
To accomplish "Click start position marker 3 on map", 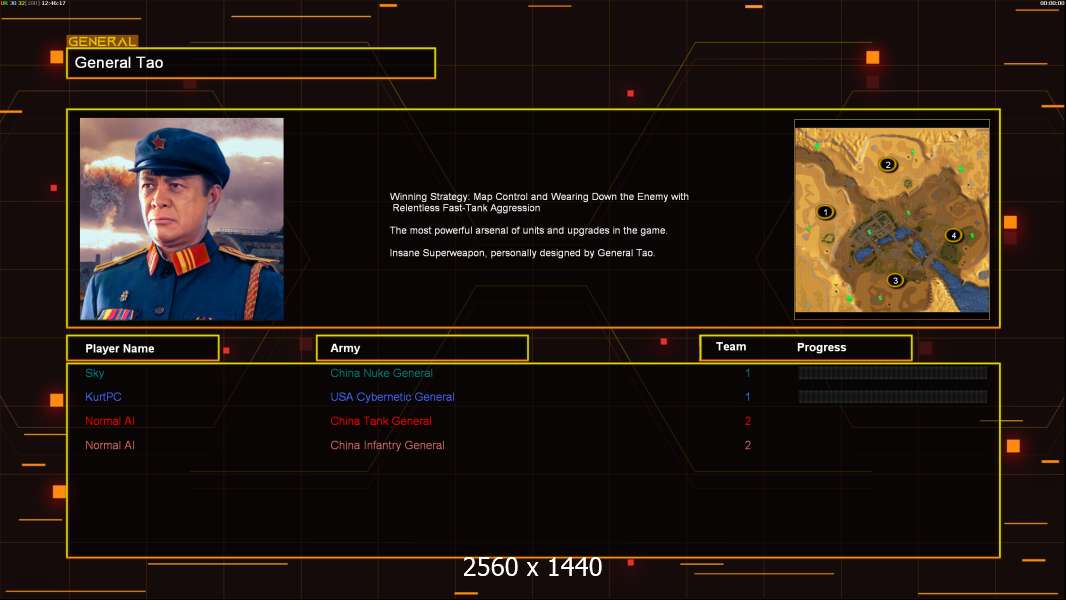I will point(895,280).
